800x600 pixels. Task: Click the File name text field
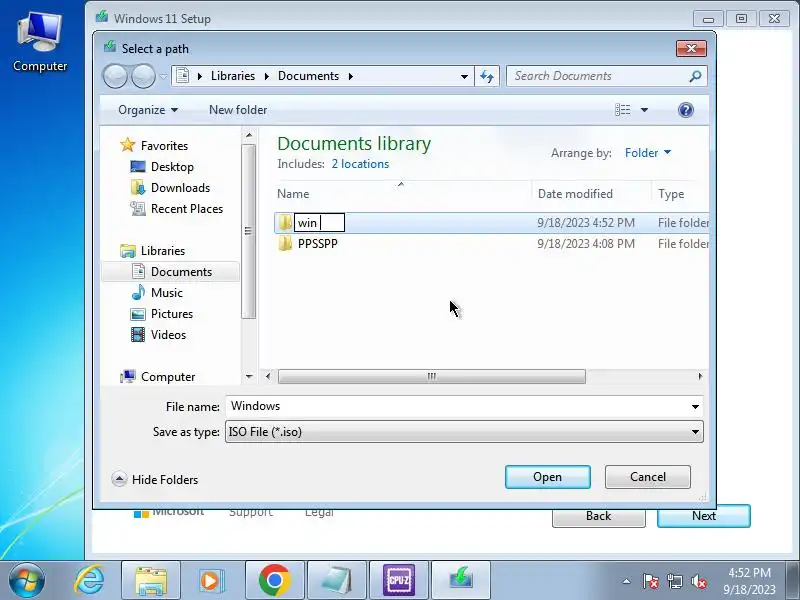[x=457, y=407]
